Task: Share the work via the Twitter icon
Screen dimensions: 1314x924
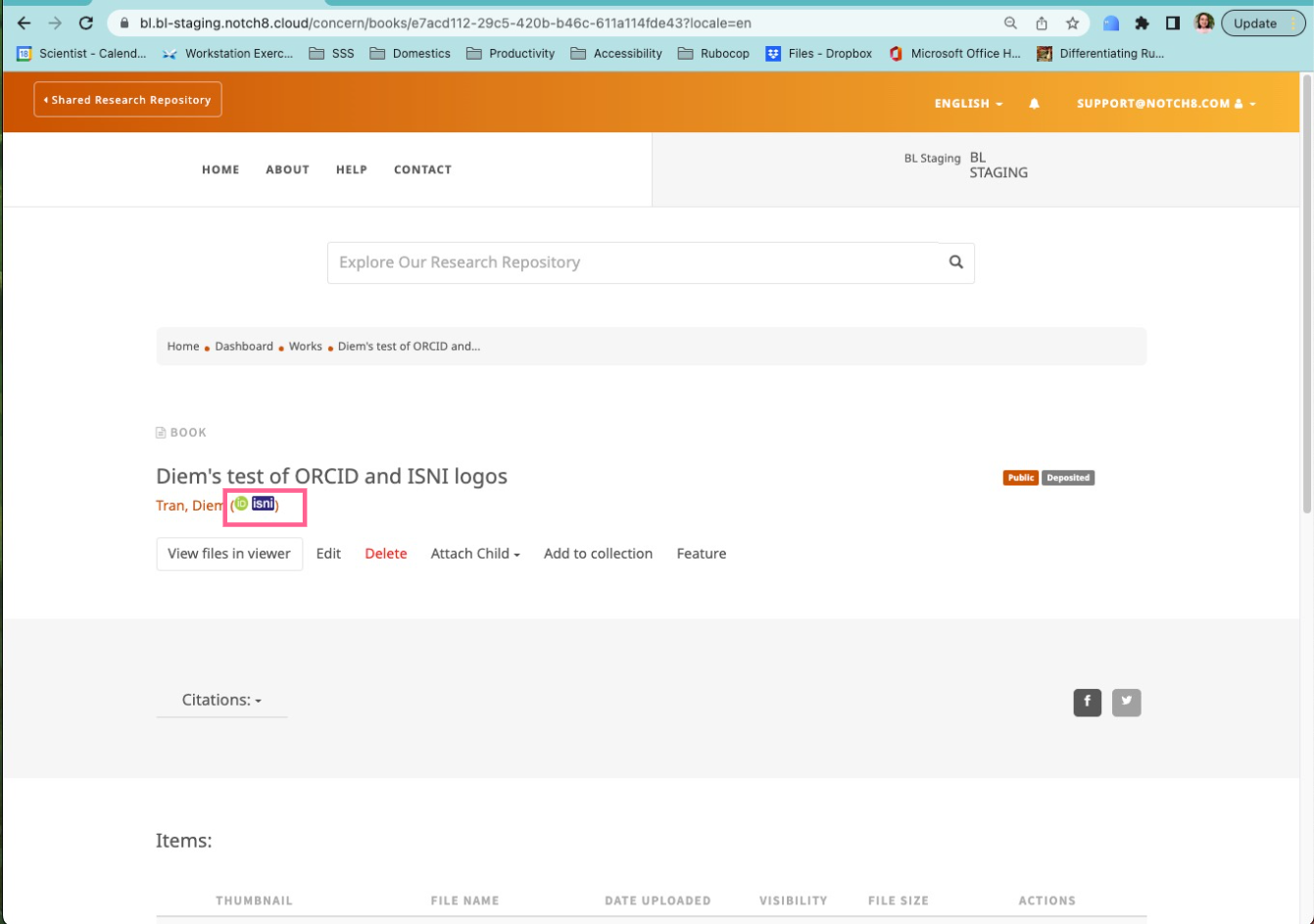Action: (1127, 702)
